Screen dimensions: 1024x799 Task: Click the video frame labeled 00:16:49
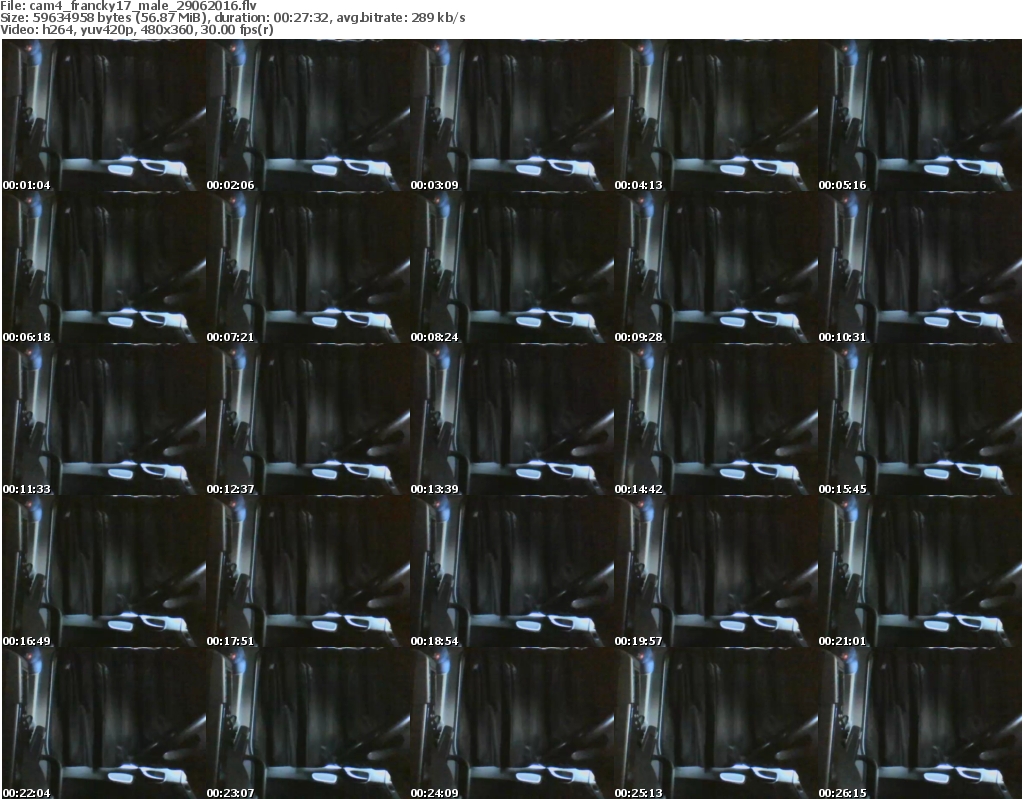[104, 572]
